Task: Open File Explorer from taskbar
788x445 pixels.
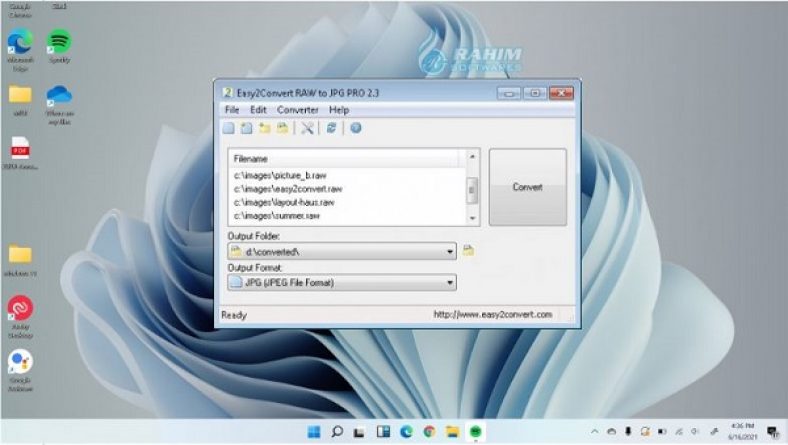Action: pos(452,431)
